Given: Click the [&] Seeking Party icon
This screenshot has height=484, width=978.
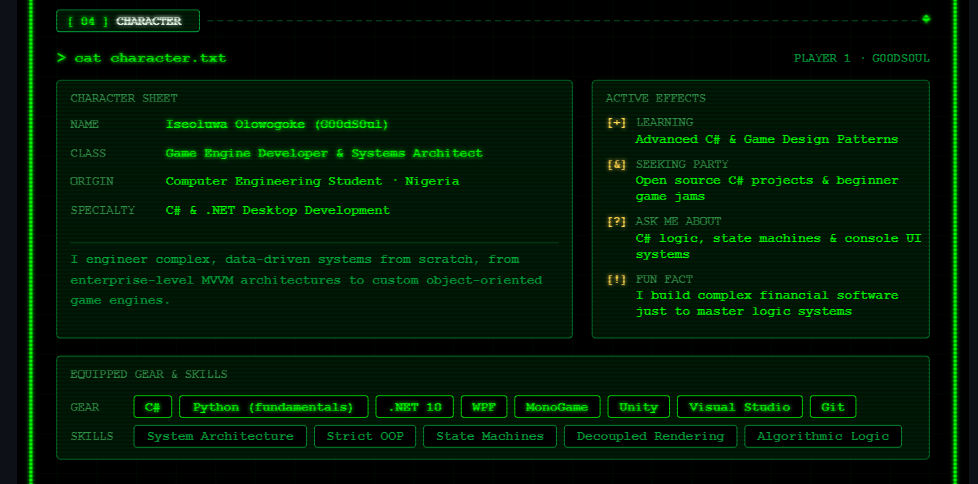Looking at the screenshot, I should (x=616, y=165).
